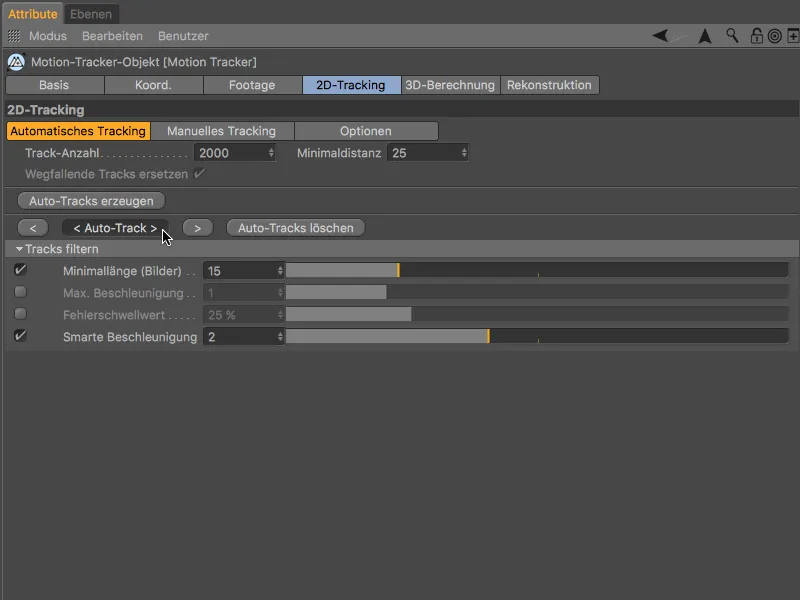Click the up arrow navigation icon
The image size is (800, 600).
pyautogui.click(x=705, y=36)
